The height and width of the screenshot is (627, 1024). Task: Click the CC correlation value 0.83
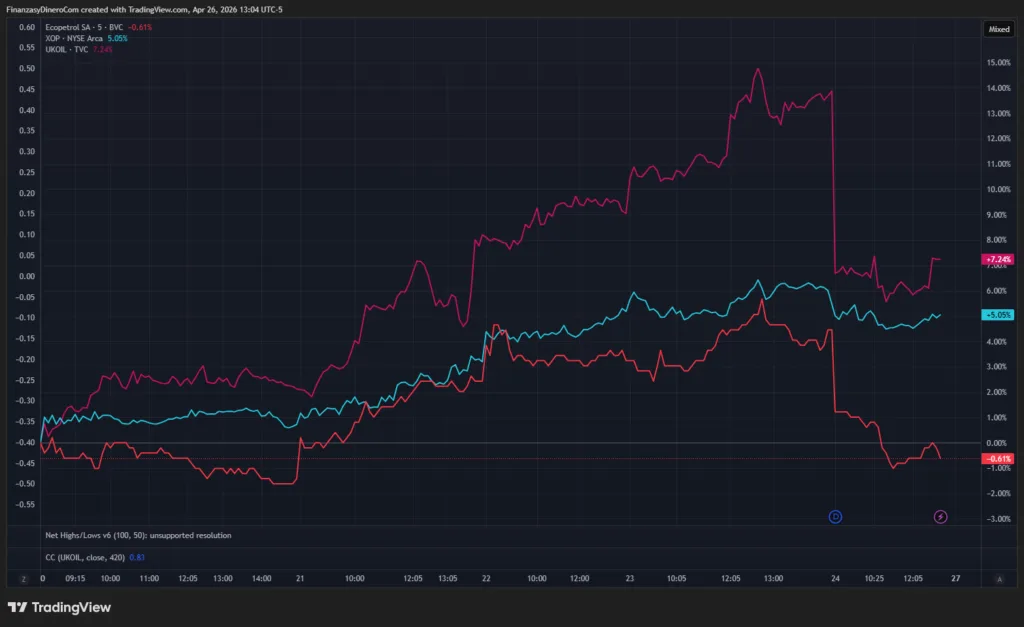pyautogui.click(x=137, y=556)
